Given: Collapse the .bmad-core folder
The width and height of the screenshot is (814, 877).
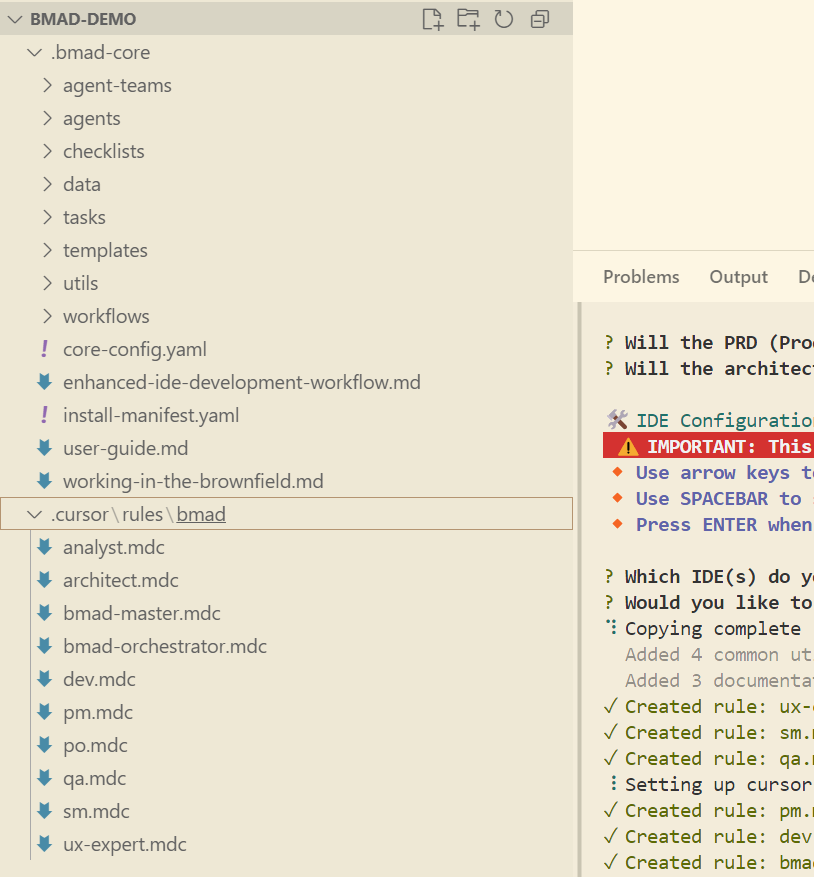Looking at the screenshot, I should point(35,53).
